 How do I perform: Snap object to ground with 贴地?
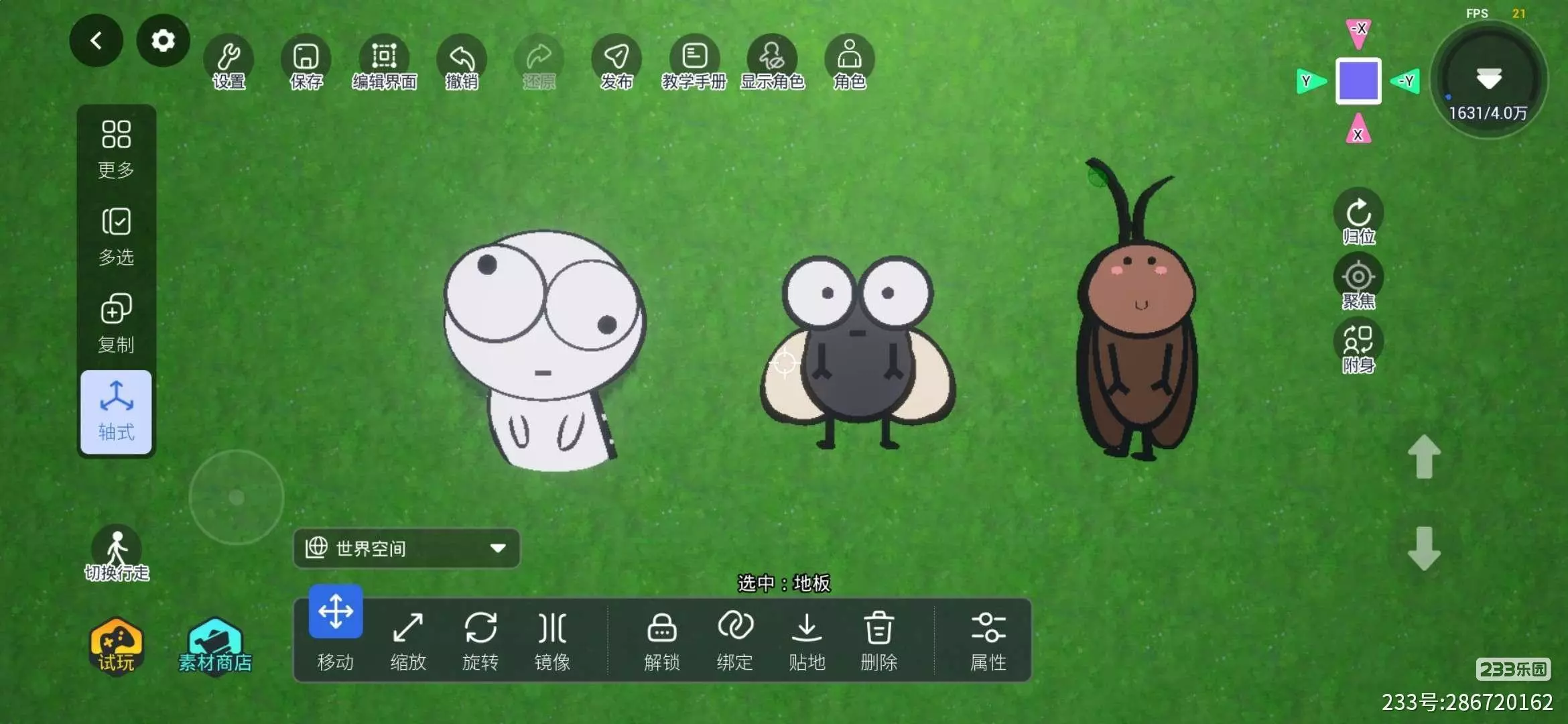coord(807,641)
